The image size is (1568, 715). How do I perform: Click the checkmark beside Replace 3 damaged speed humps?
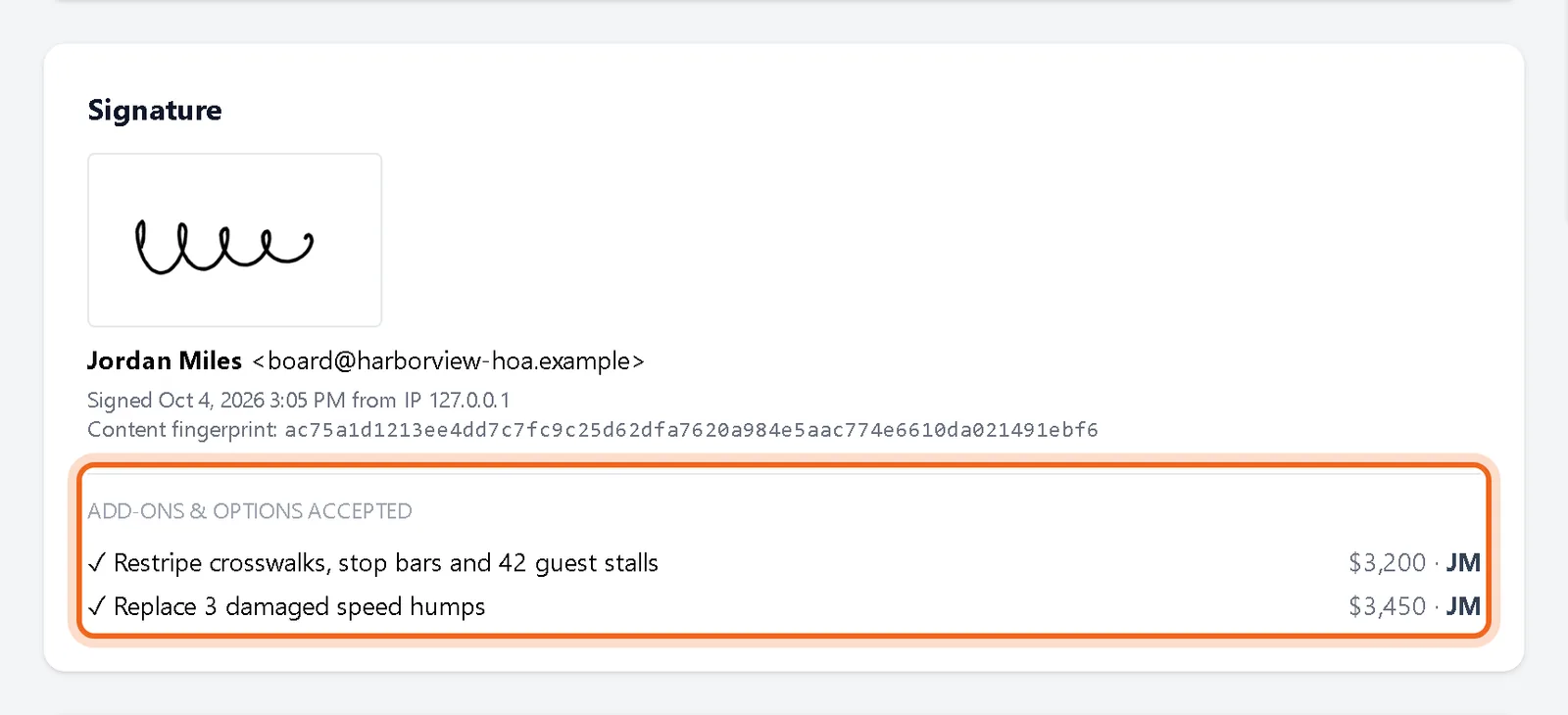click(96, 607)
